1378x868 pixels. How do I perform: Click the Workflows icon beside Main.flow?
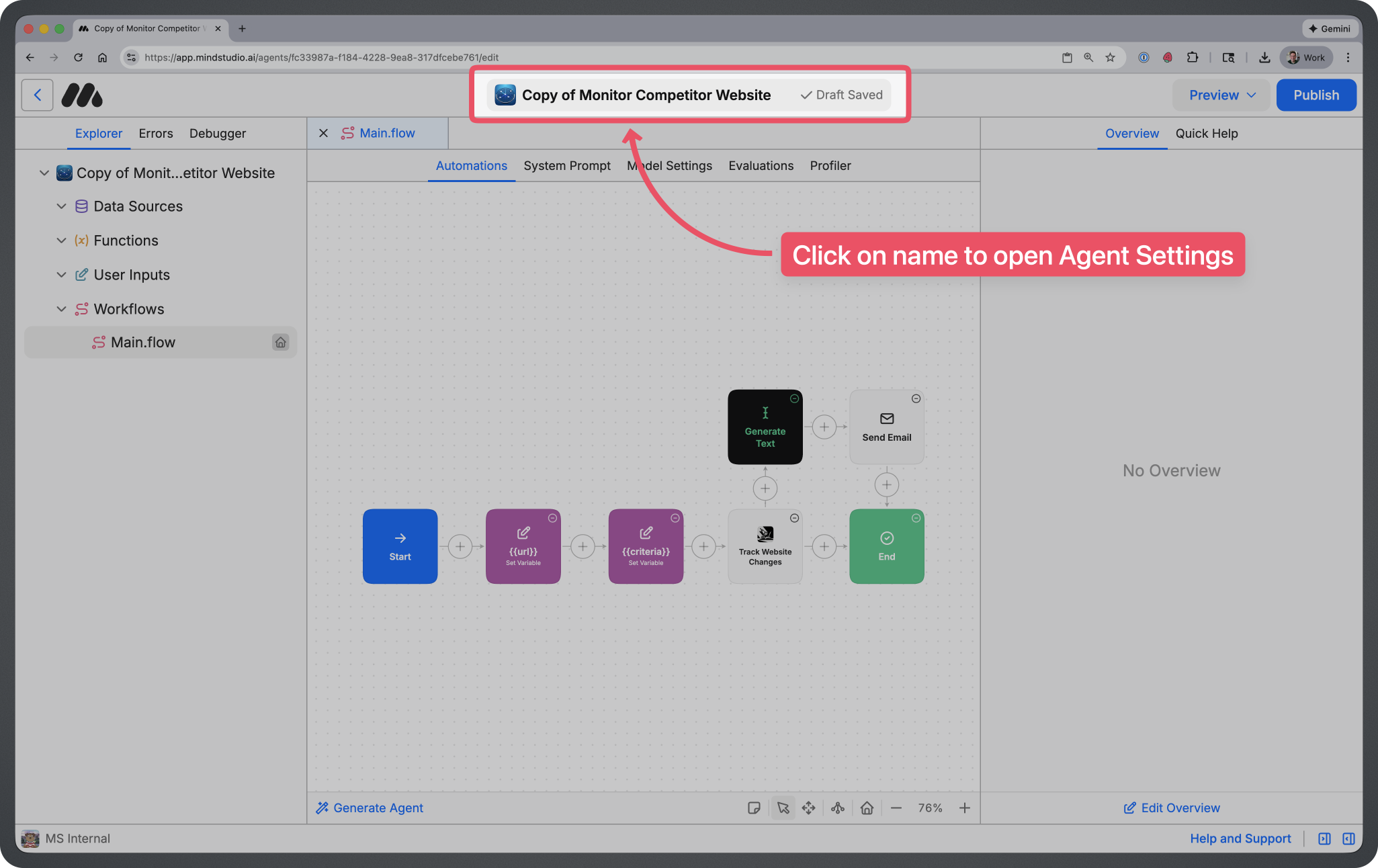(99, 342)
